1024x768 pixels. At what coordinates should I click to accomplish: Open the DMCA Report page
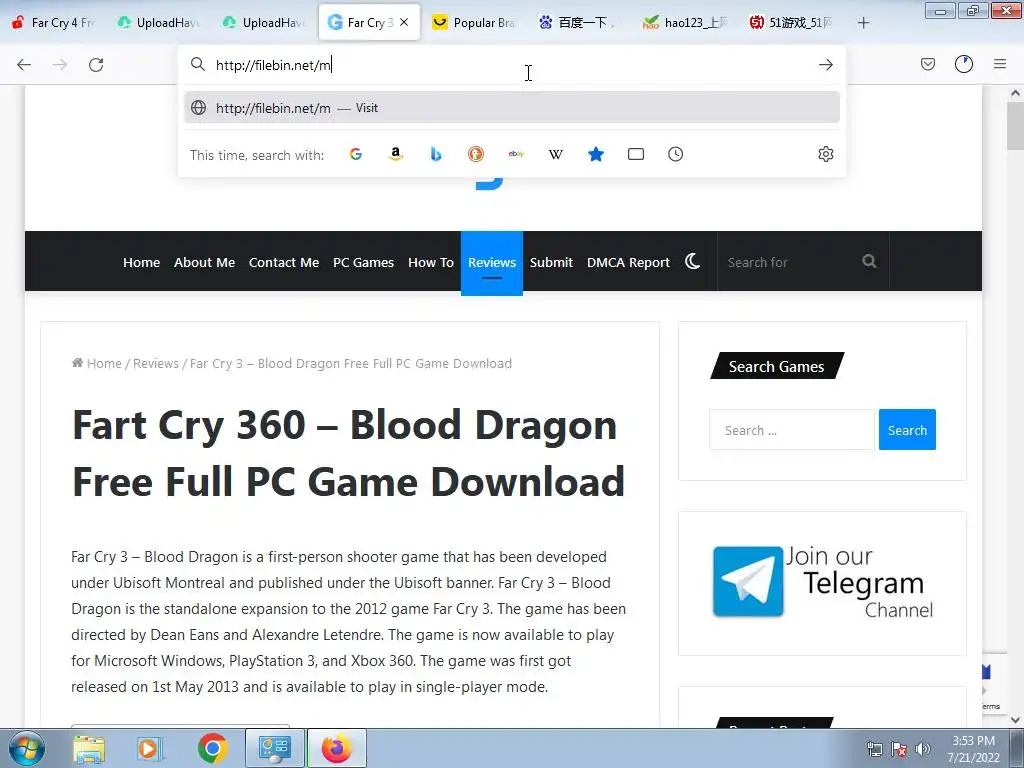click(x=628, y=263)
